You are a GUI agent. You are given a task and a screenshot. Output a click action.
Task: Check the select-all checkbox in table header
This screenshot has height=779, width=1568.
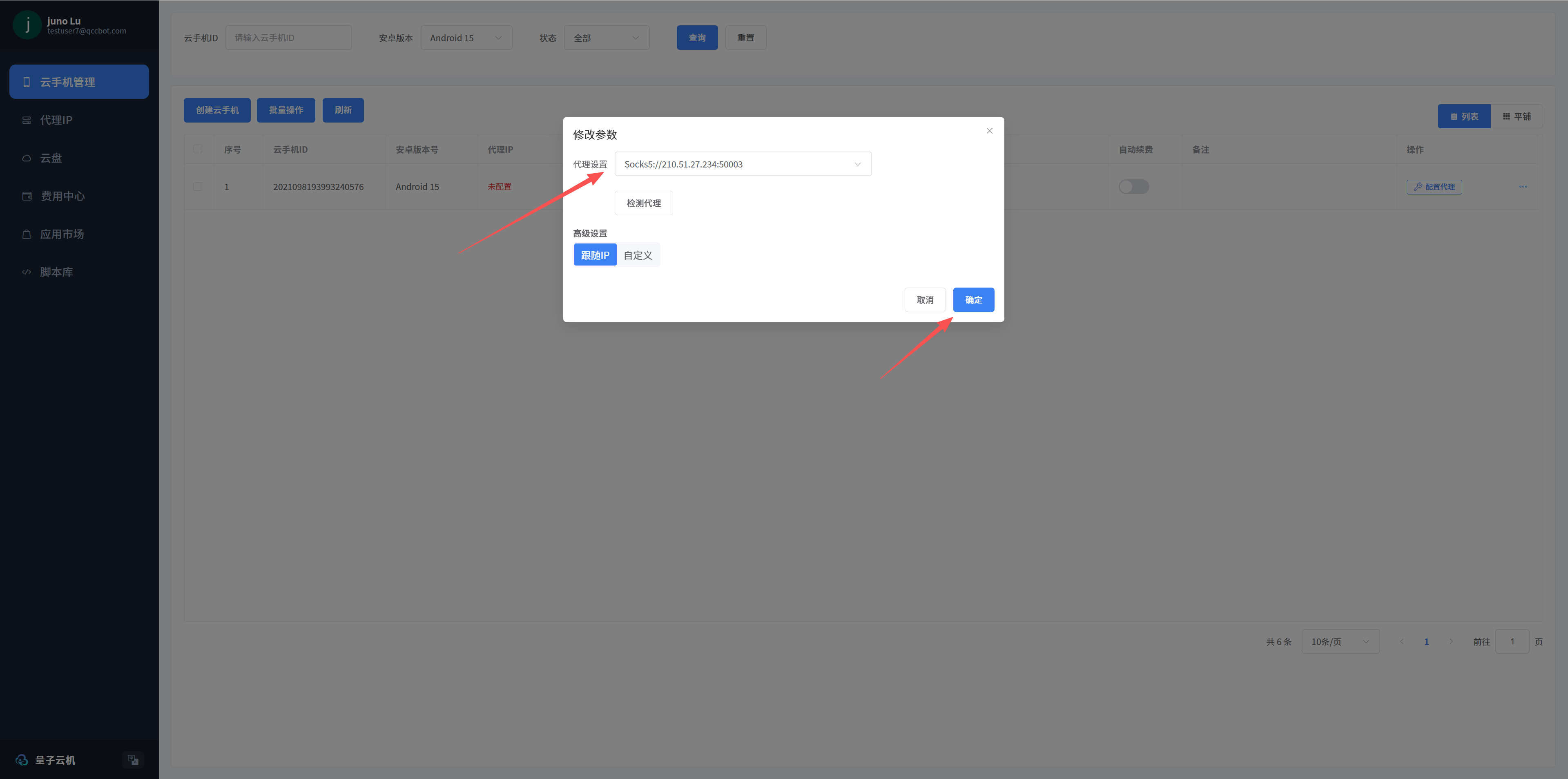pos(198,149)
